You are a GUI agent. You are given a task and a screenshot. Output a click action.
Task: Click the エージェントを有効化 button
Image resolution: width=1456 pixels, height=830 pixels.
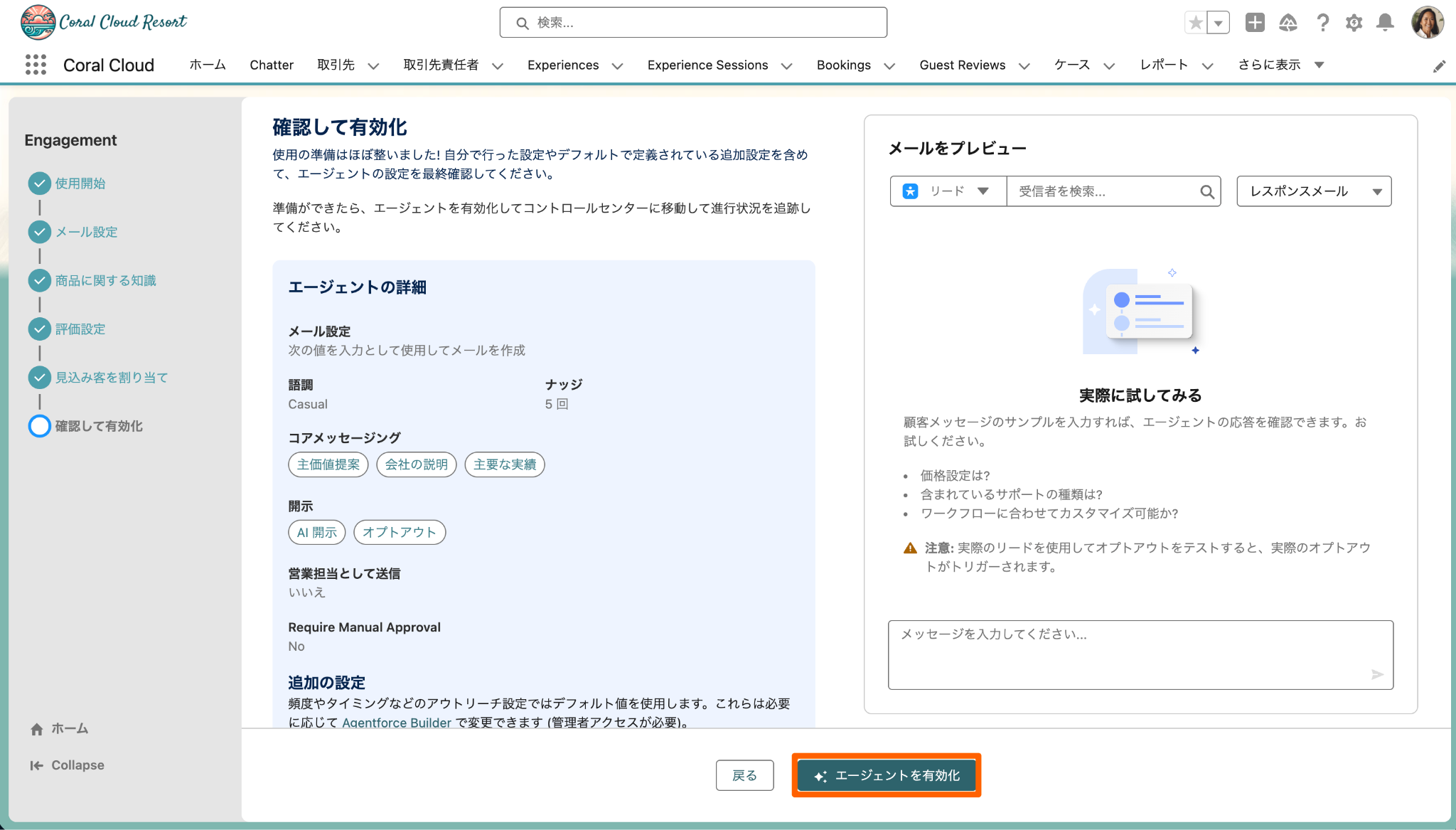click(x=886, y=775)
